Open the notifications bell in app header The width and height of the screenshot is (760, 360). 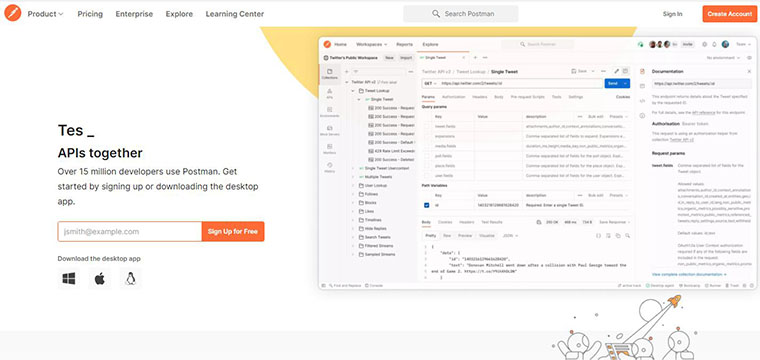coord(714,44)
